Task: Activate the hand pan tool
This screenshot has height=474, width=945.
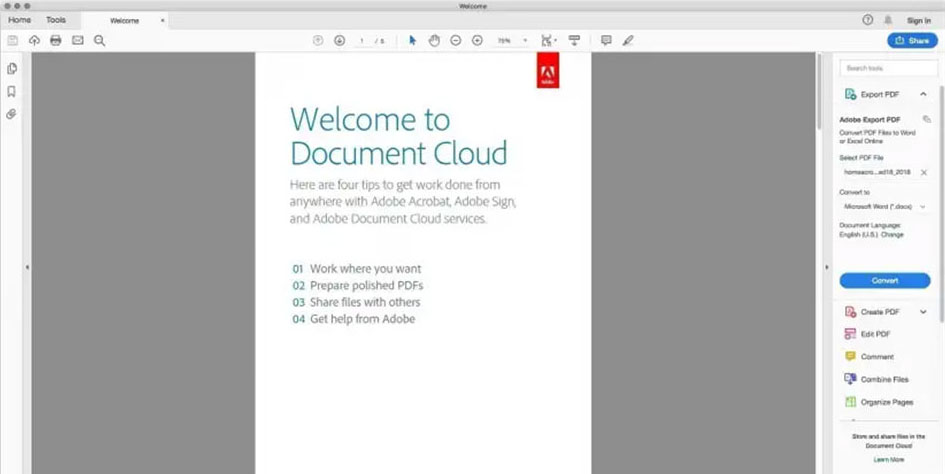Action: pos(434,40)
